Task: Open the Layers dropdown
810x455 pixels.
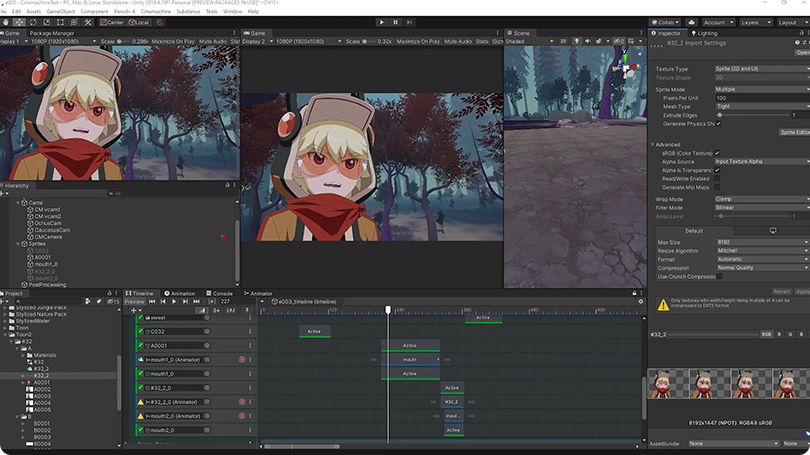Action: 754,22
